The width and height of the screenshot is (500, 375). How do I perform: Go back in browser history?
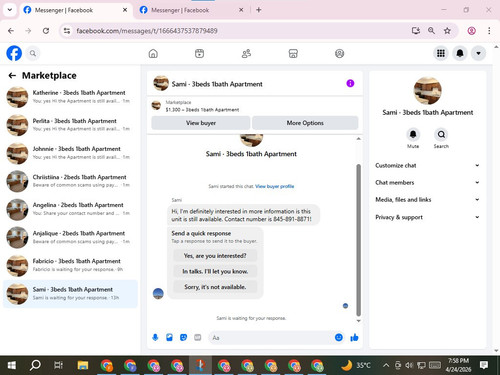pos(11,31)
